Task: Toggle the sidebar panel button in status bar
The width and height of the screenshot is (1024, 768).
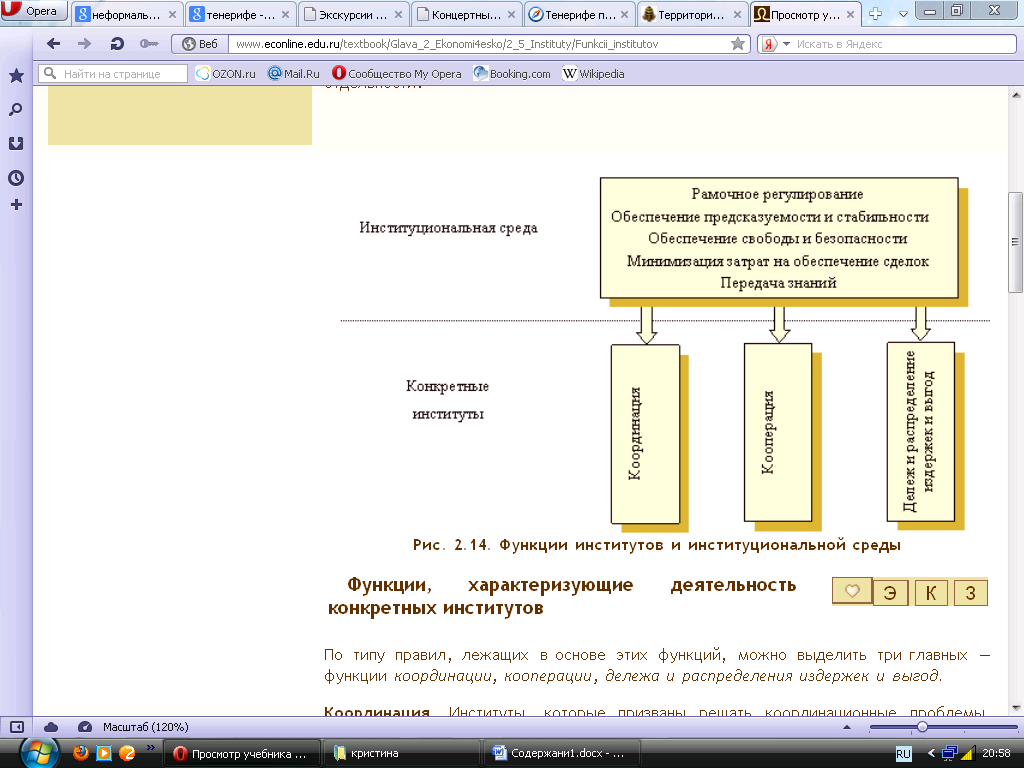Action: point(17,727)
